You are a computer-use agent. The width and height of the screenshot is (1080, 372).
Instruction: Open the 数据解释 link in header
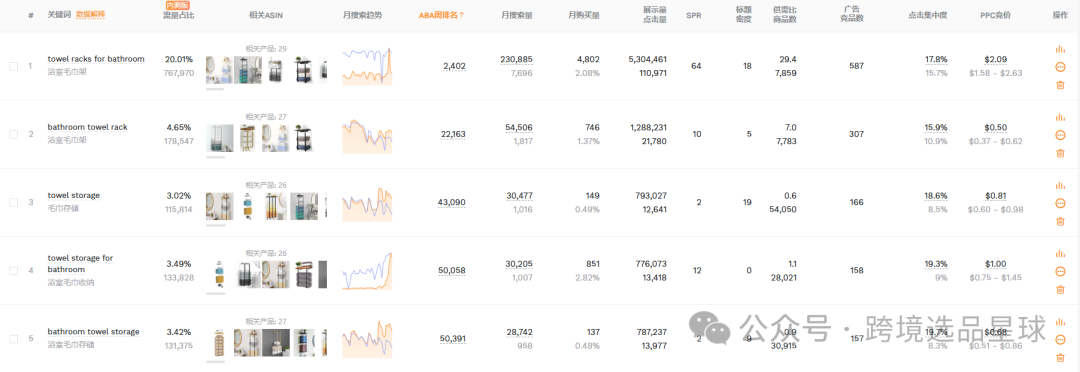[x=90, y=14]
